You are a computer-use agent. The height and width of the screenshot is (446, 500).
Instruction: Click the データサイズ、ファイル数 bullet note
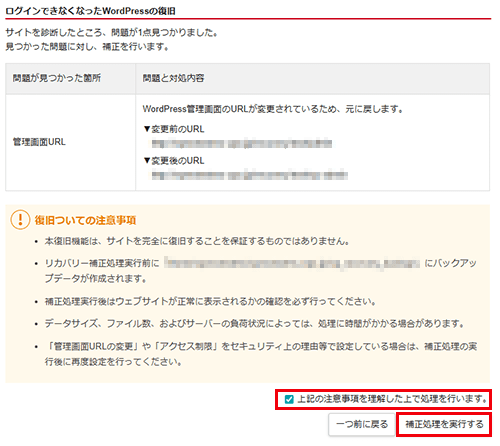pos(255,323)
